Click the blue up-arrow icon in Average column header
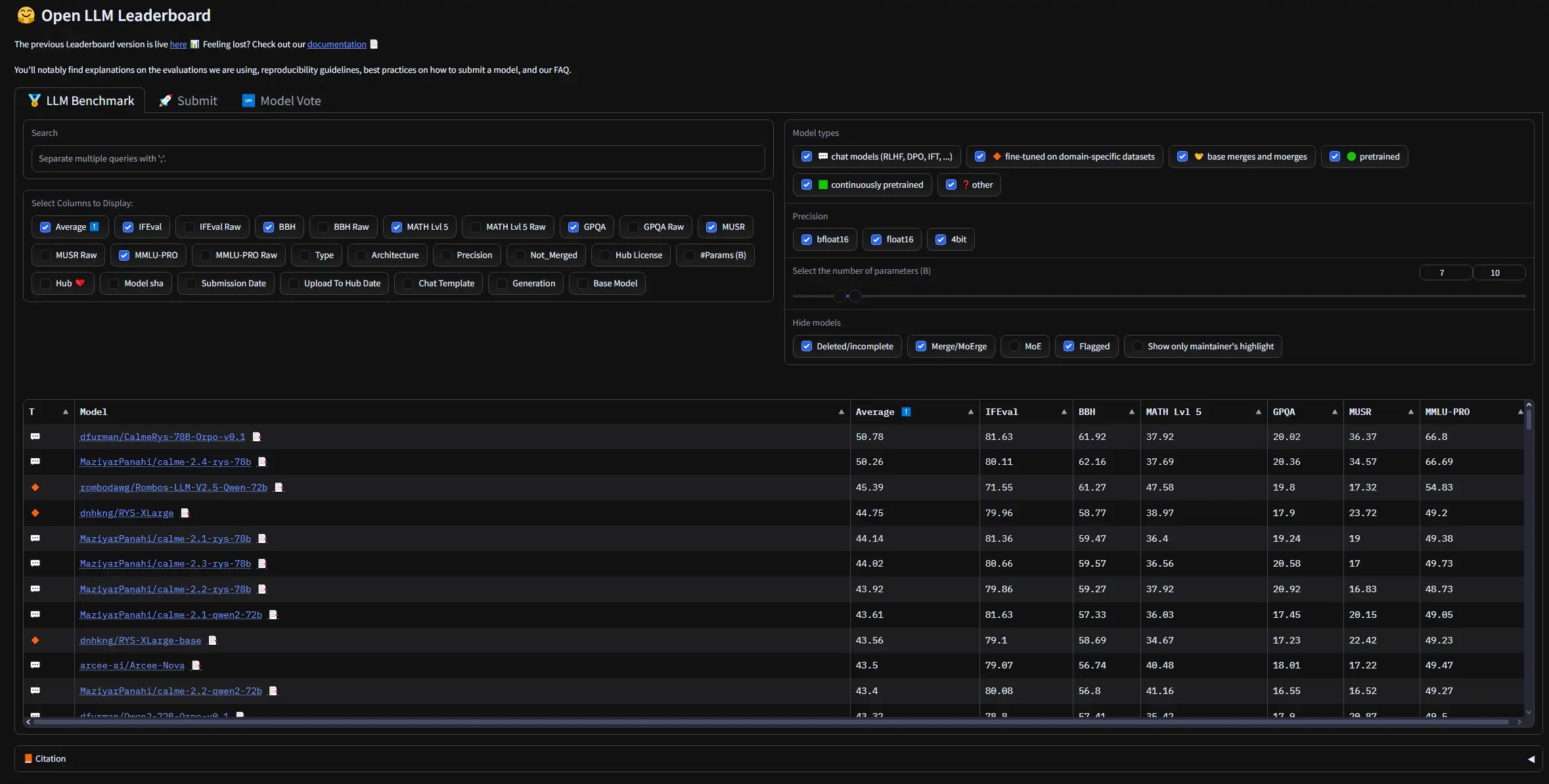 coord(906,412)
